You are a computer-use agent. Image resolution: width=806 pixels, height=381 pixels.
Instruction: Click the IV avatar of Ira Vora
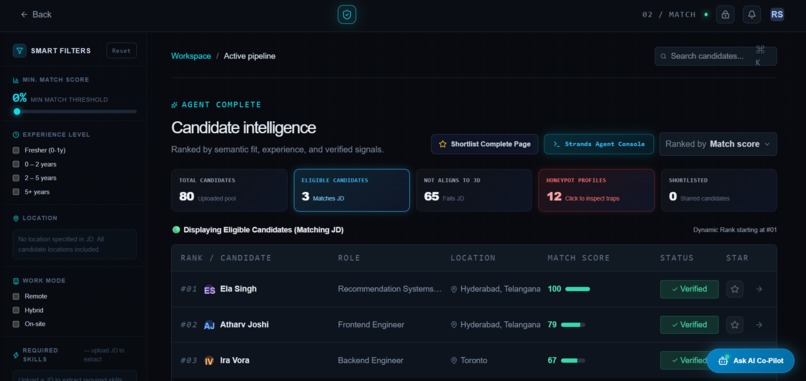point(209,360)
